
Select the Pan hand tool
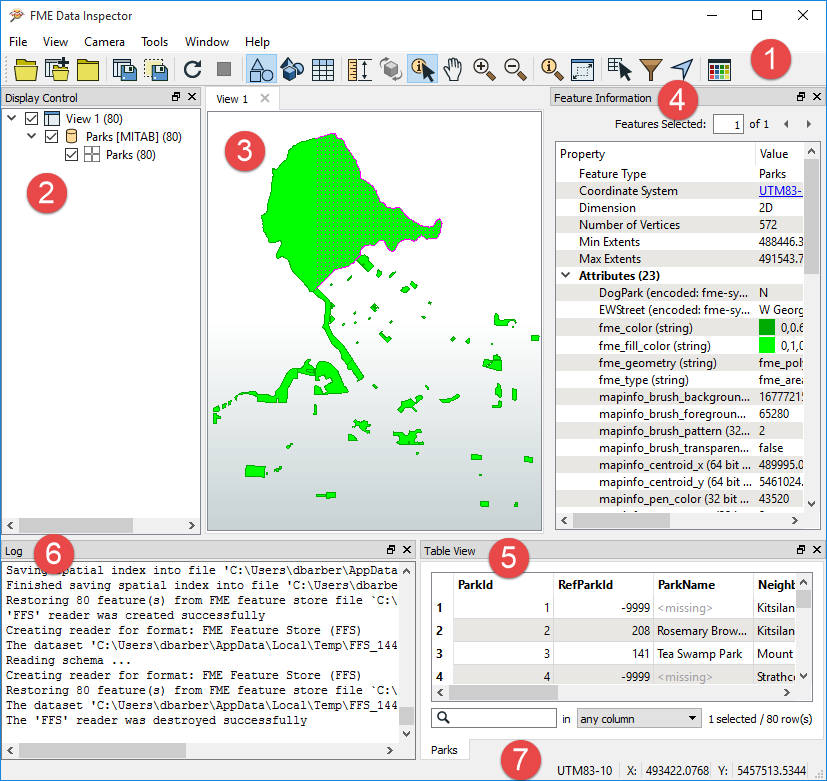tap(453, 70)
